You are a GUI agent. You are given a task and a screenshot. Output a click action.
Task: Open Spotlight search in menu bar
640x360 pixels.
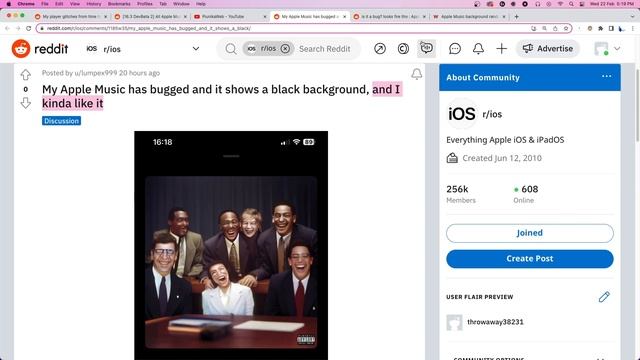tap(571, 4)
